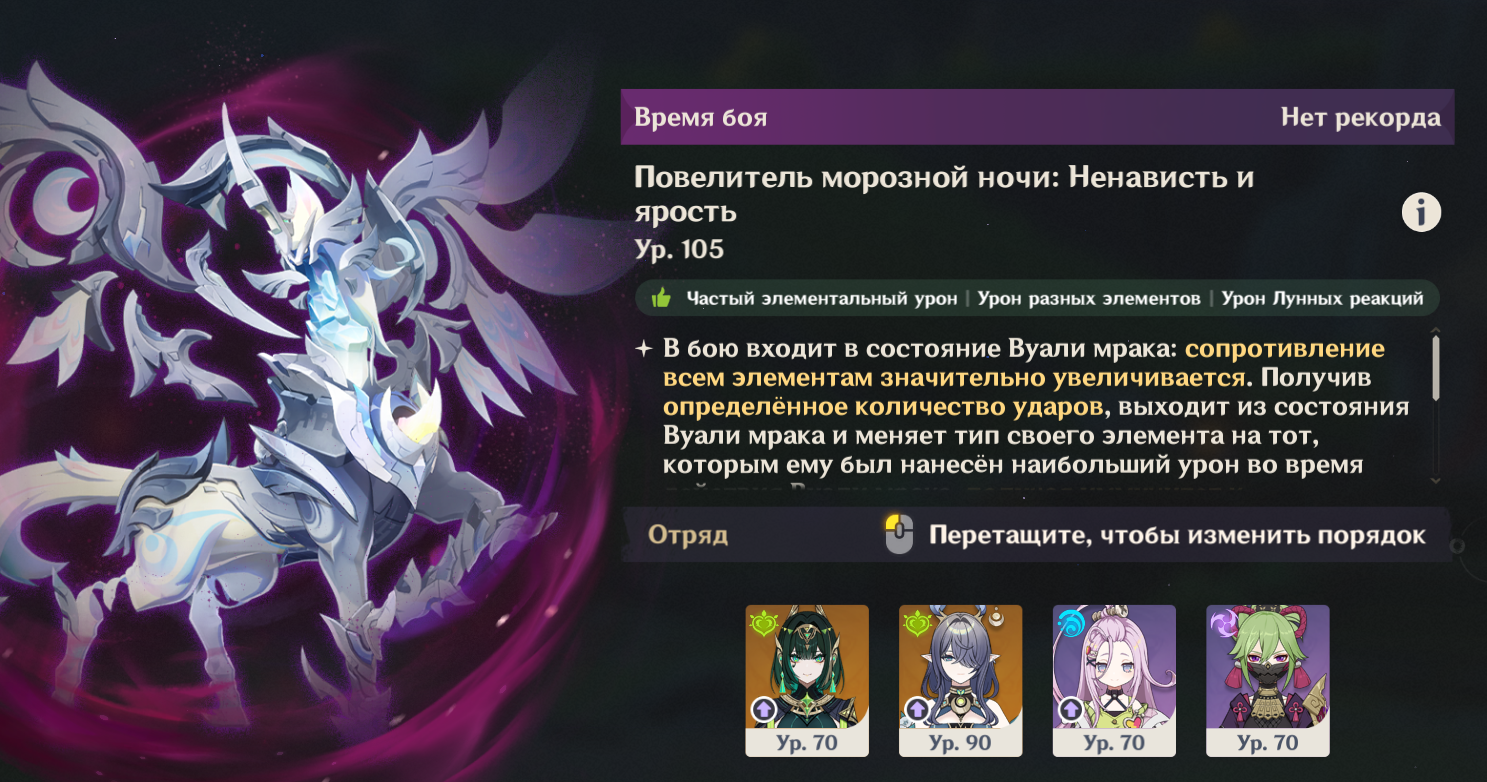Viewport: 1487px width, 782px height.
Task: Click purple upgrade arrow on first character
Action: 763,711
